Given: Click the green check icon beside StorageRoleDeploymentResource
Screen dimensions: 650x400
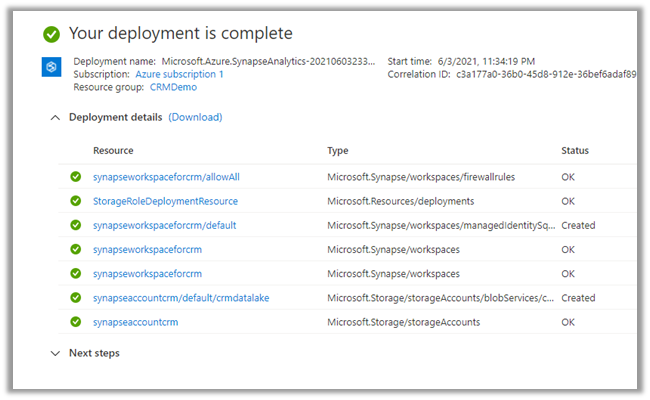Looking at the screenshot, I should [x=75, y=201].
